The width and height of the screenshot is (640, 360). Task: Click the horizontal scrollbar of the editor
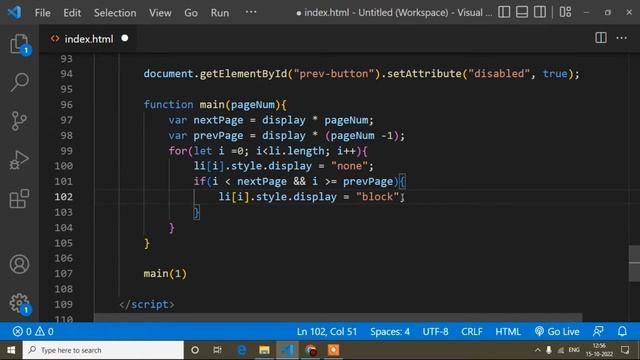[338, 318]
